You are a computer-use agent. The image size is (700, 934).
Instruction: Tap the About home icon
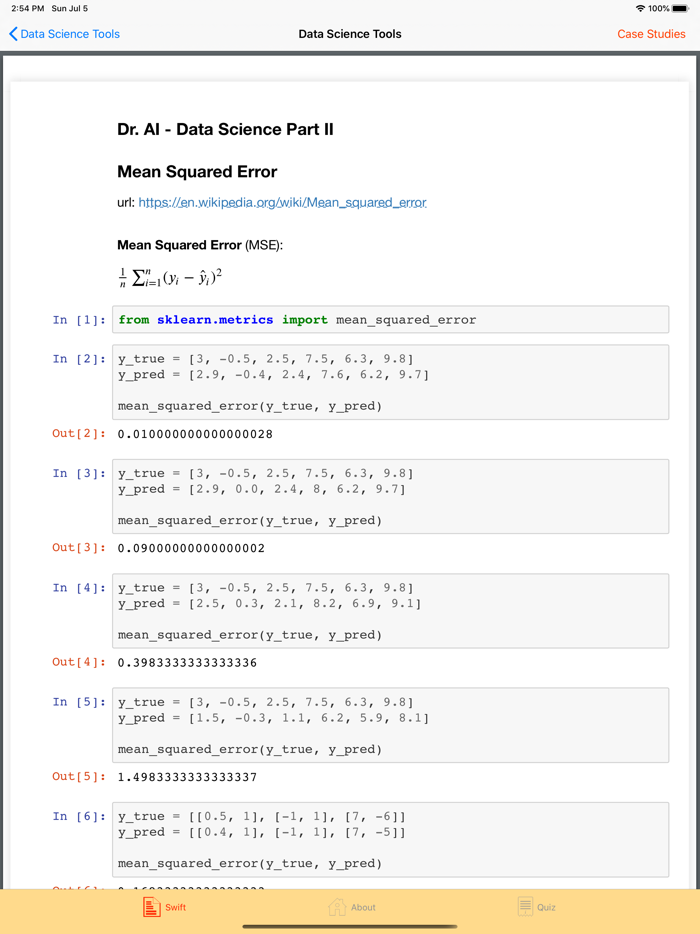339,906
